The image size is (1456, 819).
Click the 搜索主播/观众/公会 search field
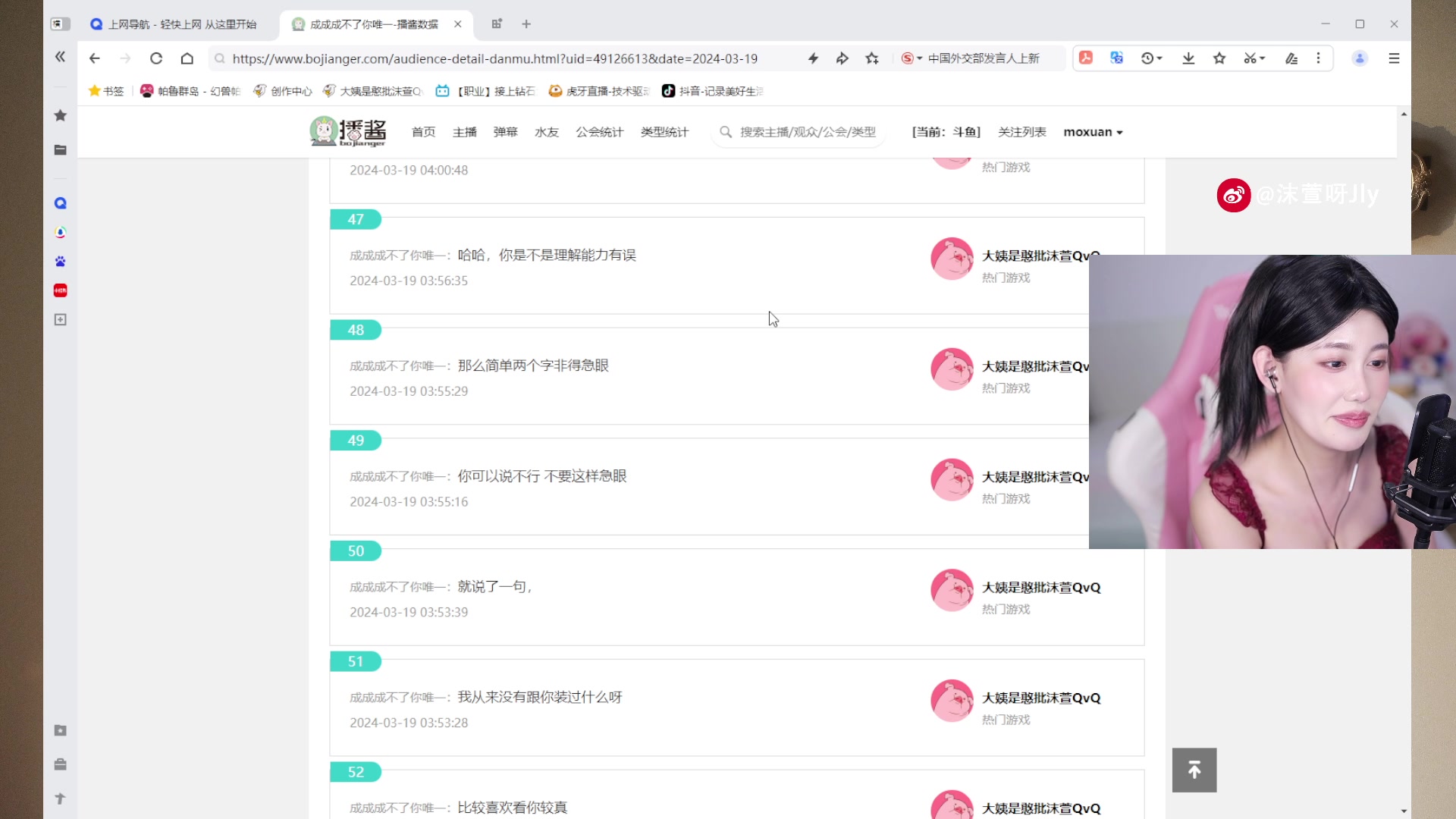click(807, 132)
